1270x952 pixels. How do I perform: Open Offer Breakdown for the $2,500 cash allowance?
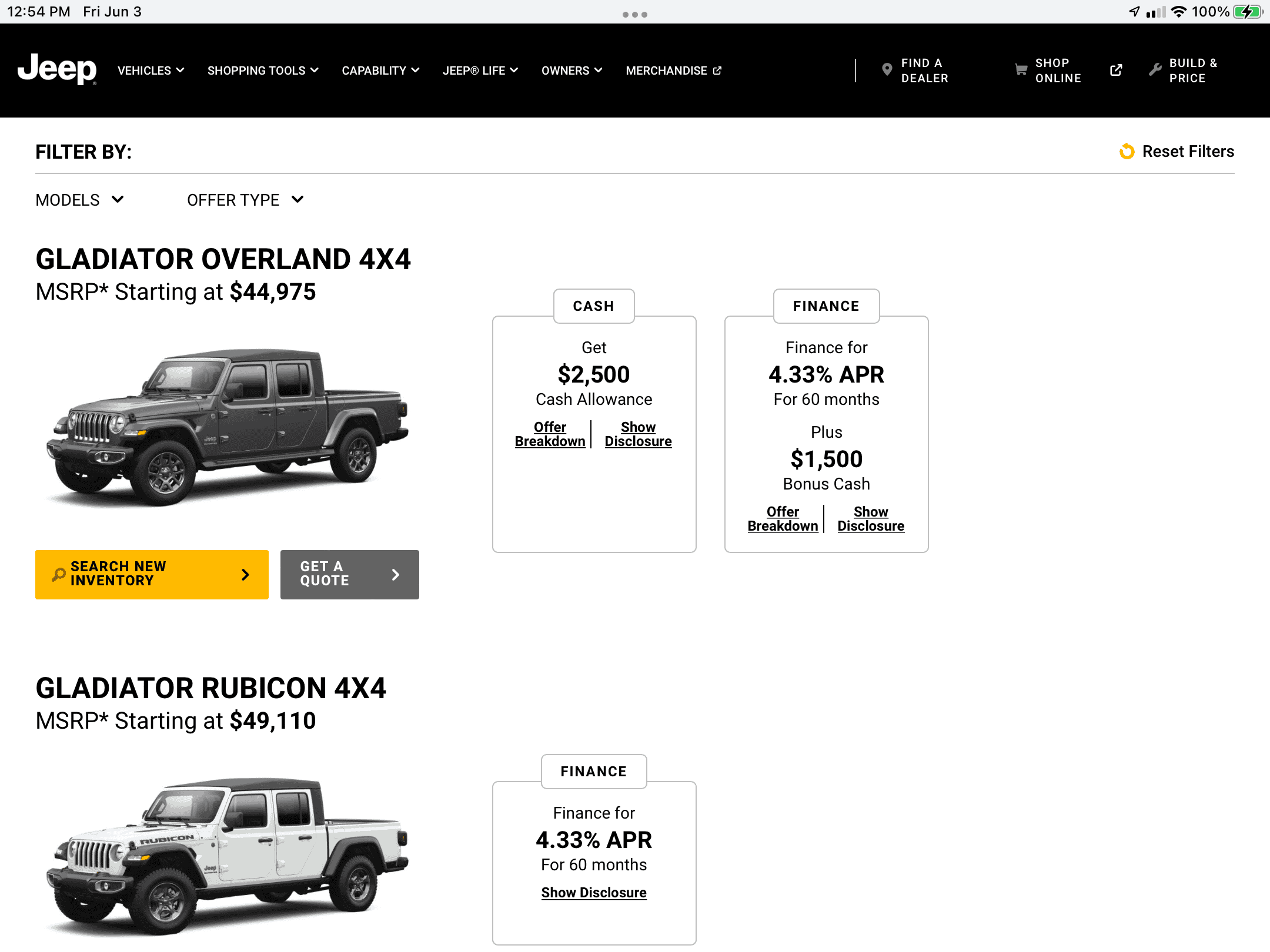(x=550, y=434)
